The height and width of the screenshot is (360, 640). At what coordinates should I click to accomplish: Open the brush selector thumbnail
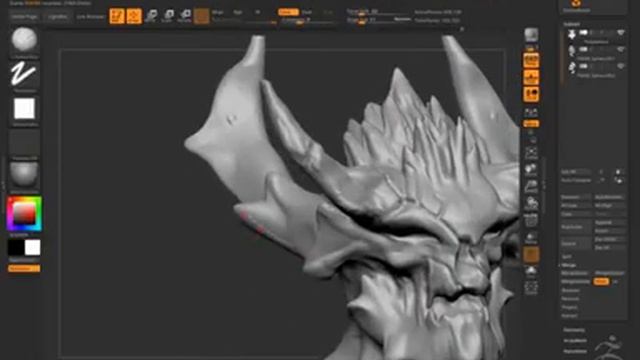pyautogui.click(x=24, y=40)
